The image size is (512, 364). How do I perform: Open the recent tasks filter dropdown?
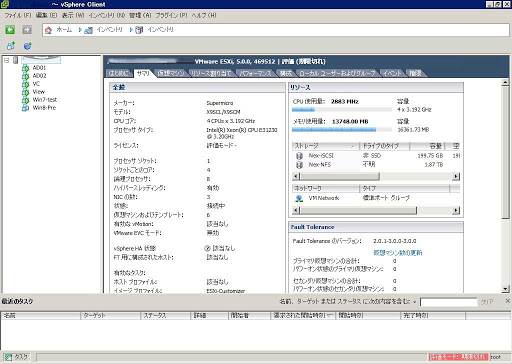pos(415,302)
